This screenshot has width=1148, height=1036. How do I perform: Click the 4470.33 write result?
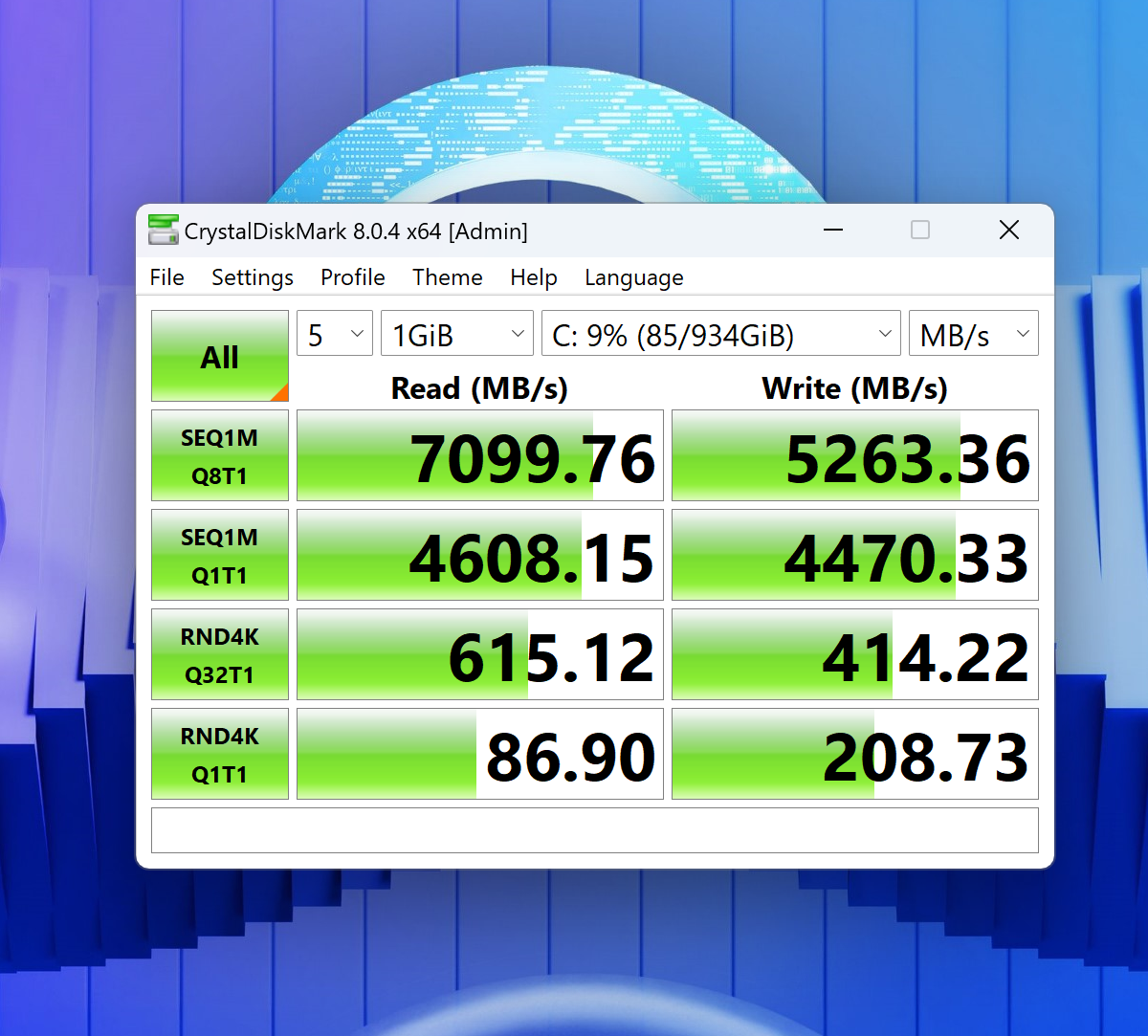click(x=855, y=555)
